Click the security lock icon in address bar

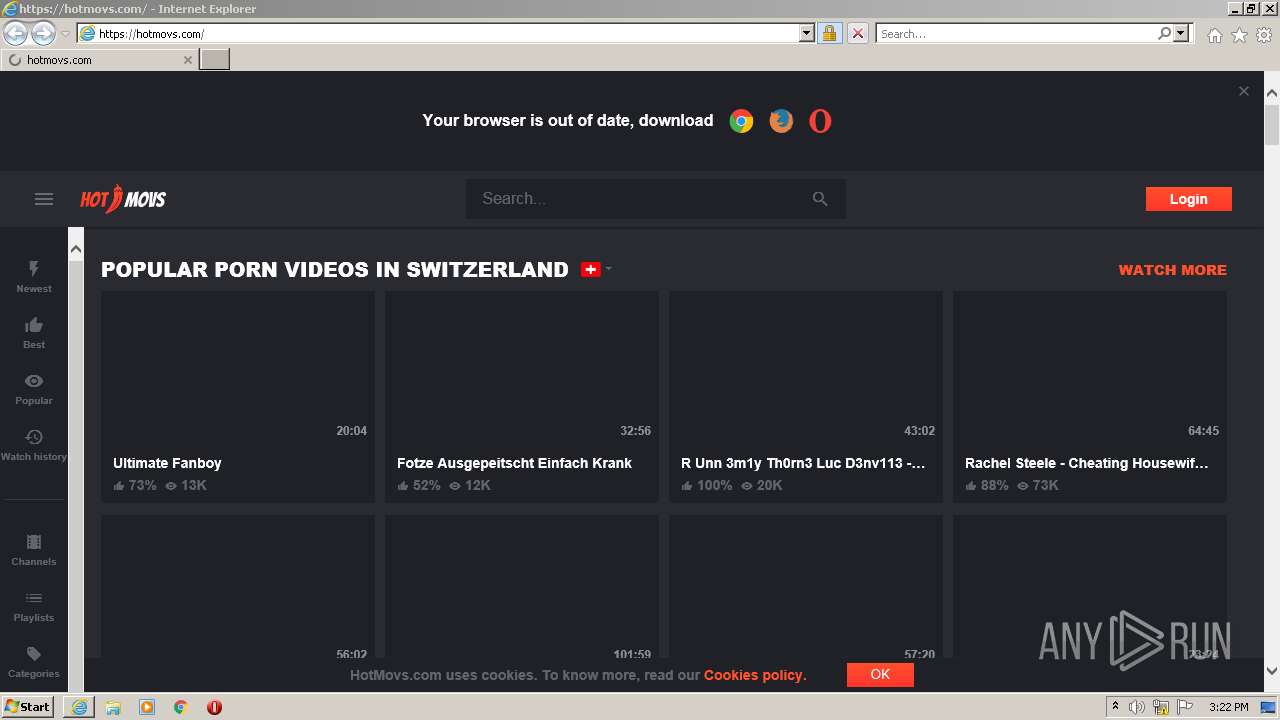(x=829, y=34)
